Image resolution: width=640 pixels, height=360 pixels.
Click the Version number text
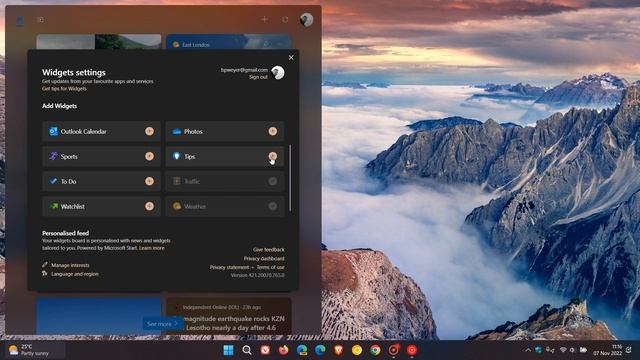click(x=258, y=275)
